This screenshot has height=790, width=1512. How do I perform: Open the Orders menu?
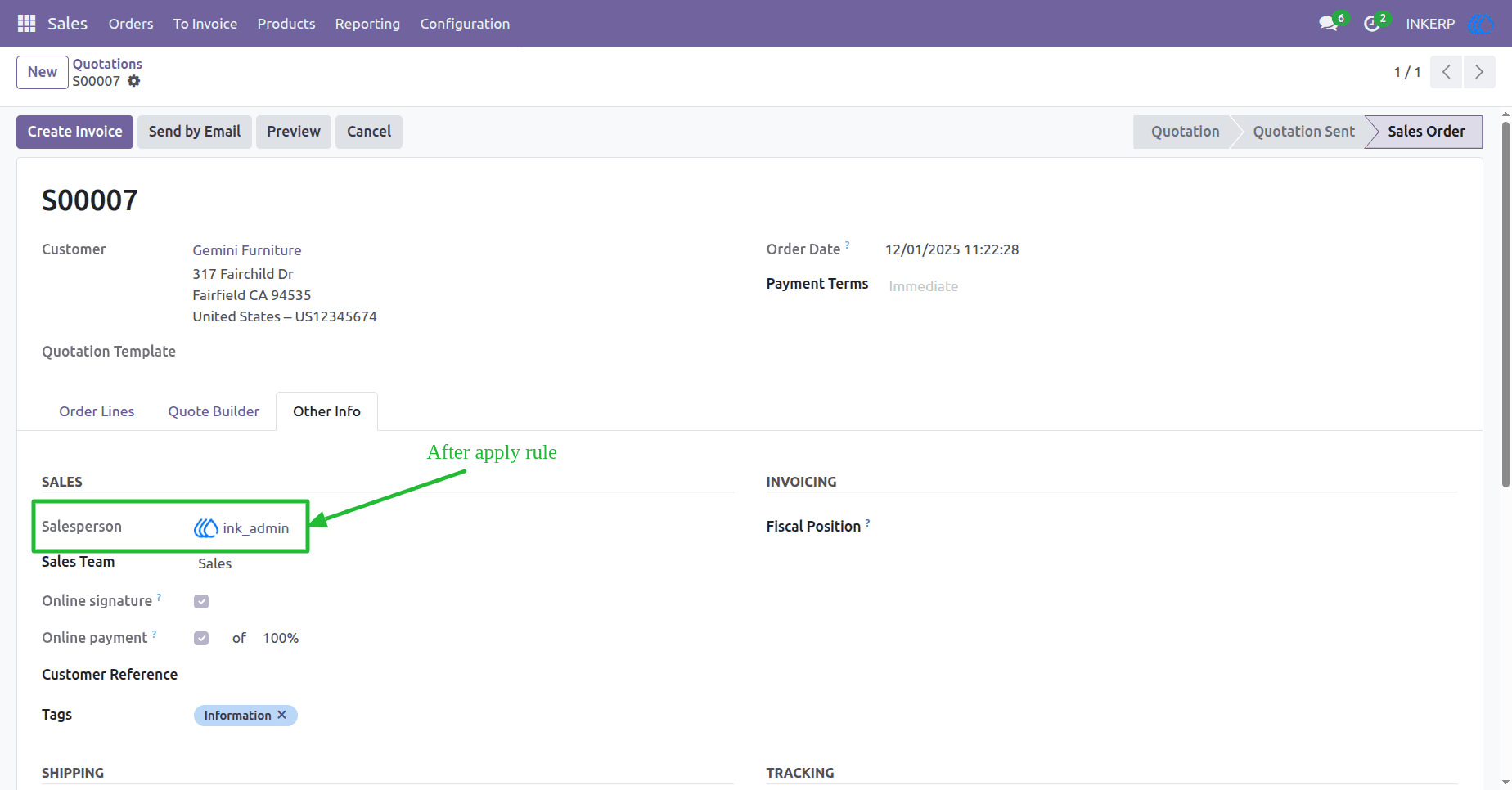click(131, 24)
